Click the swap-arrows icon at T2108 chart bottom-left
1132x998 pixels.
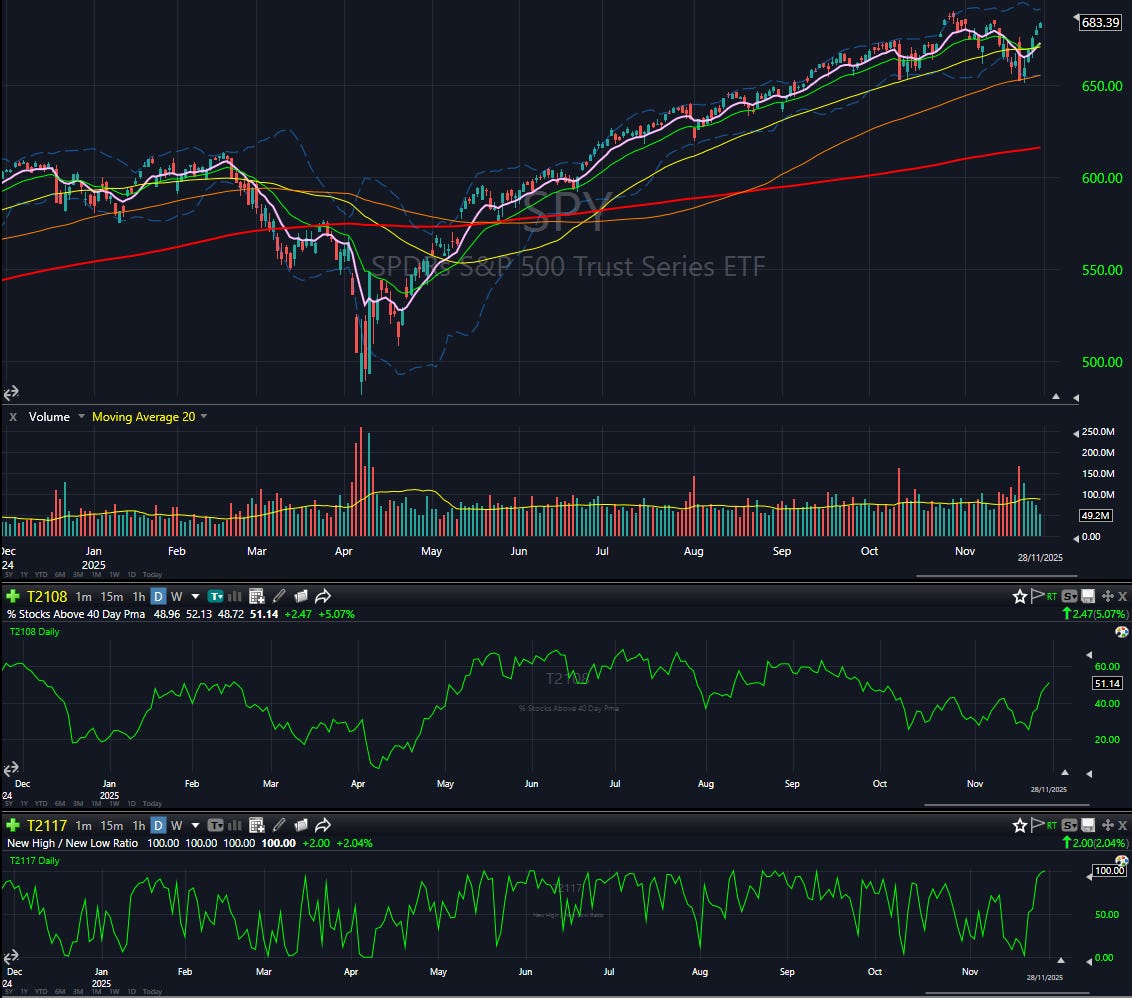coord(11,768)
